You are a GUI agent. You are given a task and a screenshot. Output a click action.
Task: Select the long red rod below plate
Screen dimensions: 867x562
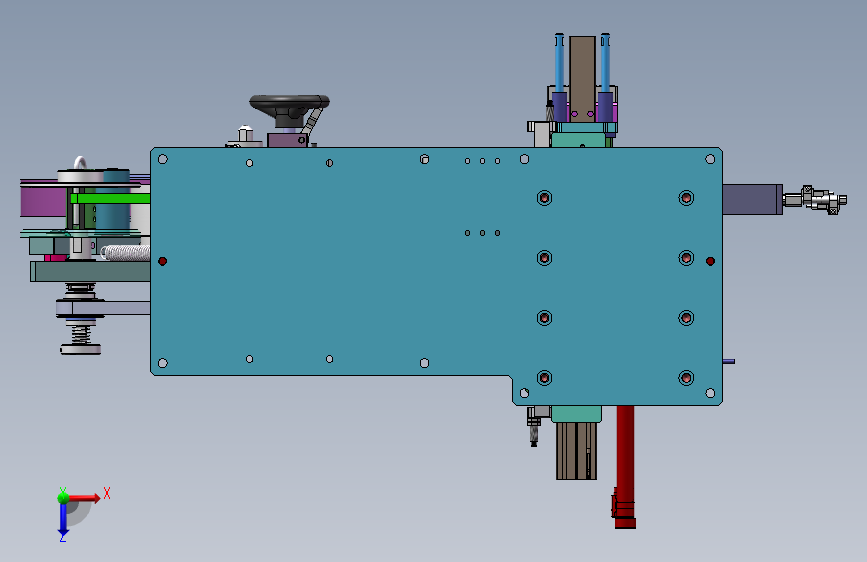(x=625, y=466)
